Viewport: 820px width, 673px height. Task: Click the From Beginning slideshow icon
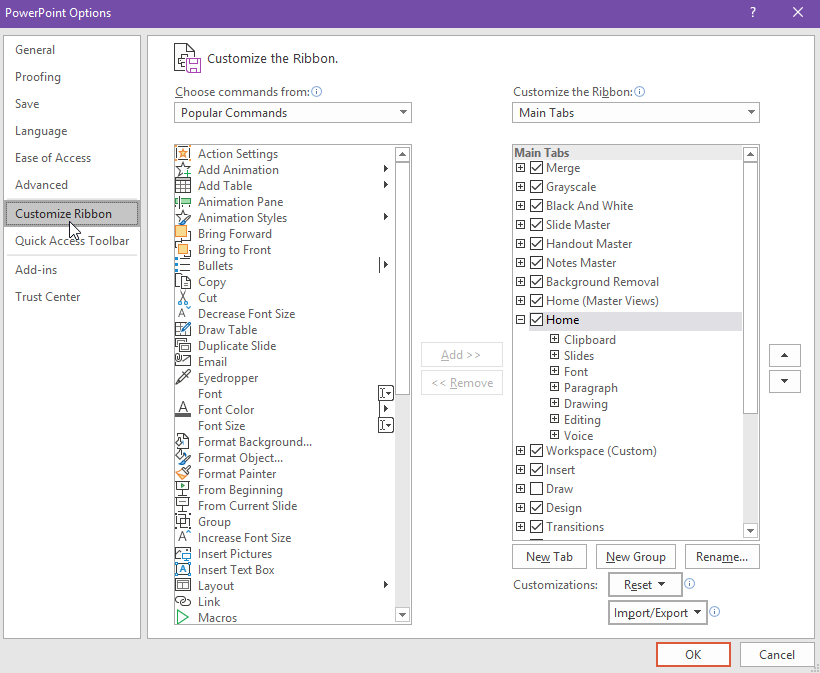coord(183,490)
